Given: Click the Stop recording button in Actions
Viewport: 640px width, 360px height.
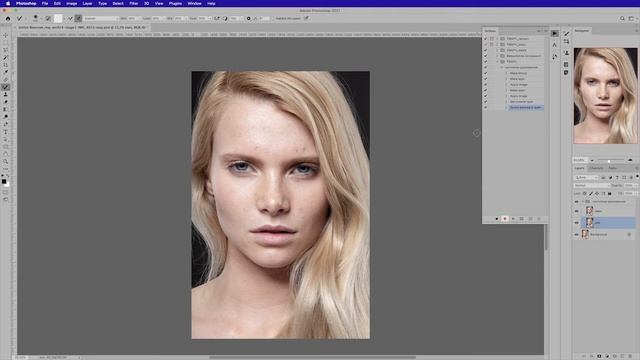Looking at the screenshot, I should [496, 219].
